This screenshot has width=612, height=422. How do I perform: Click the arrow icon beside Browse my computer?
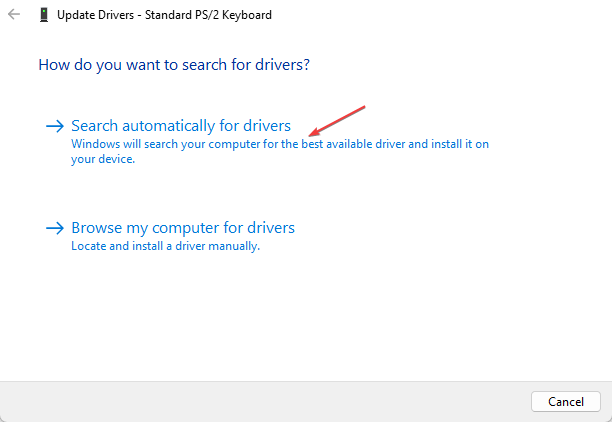coord(54,228)
